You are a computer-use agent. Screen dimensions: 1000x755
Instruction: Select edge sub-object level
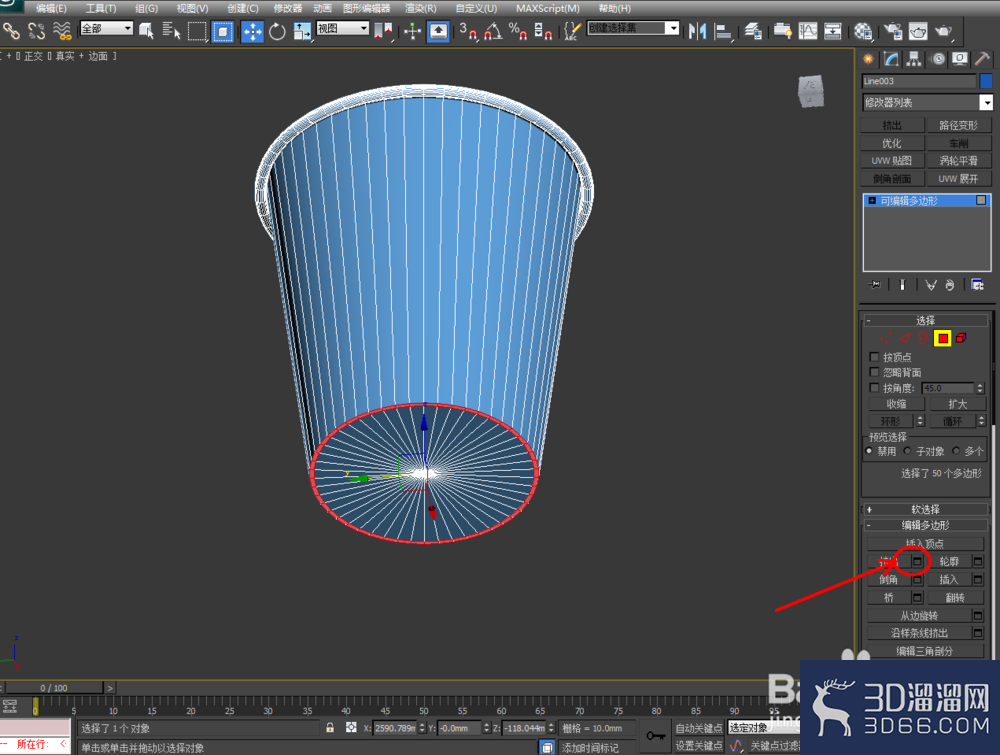point(905,338)
